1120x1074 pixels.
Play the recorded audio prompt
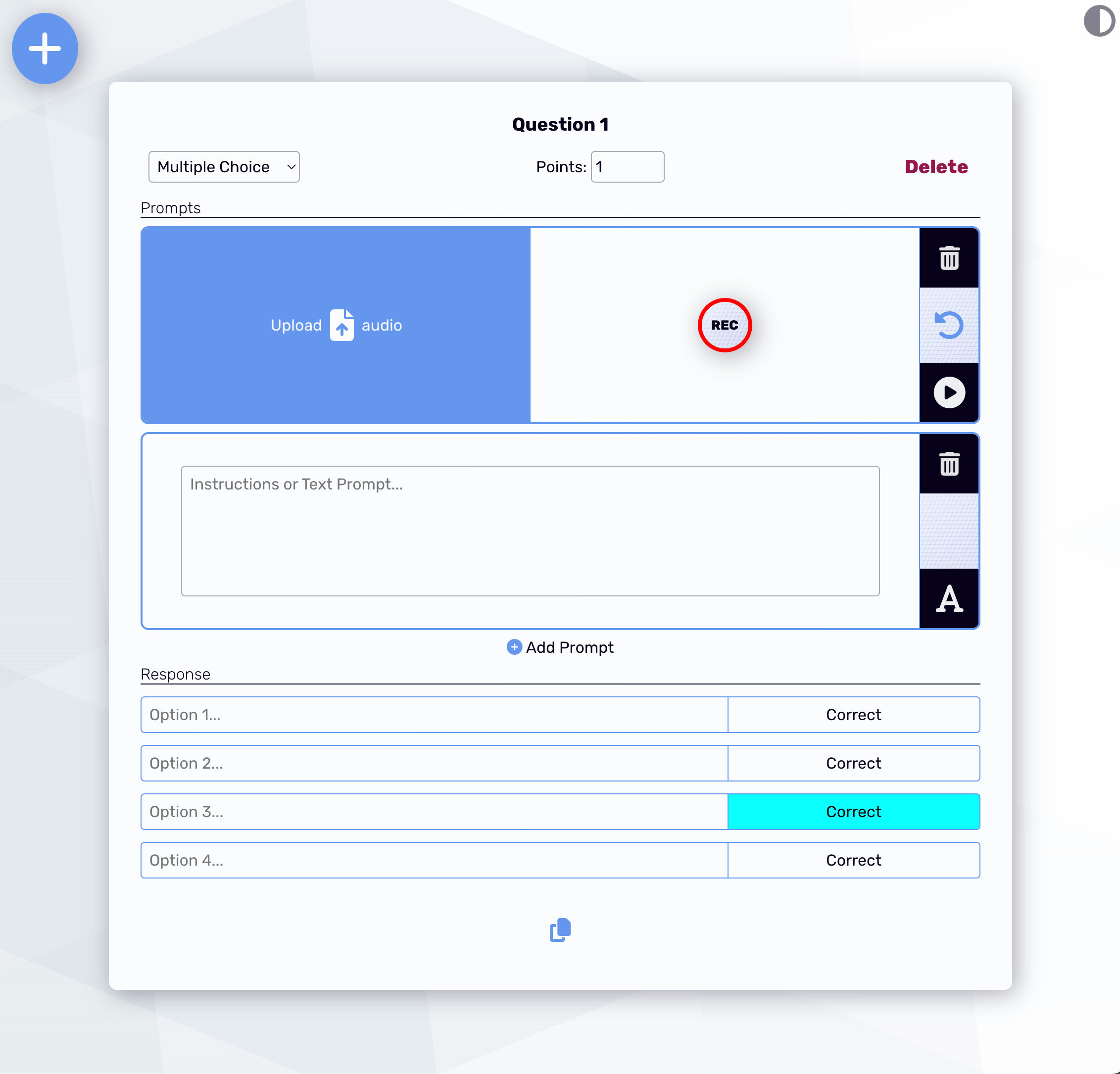pyautogui.click(x=949, y=392)
